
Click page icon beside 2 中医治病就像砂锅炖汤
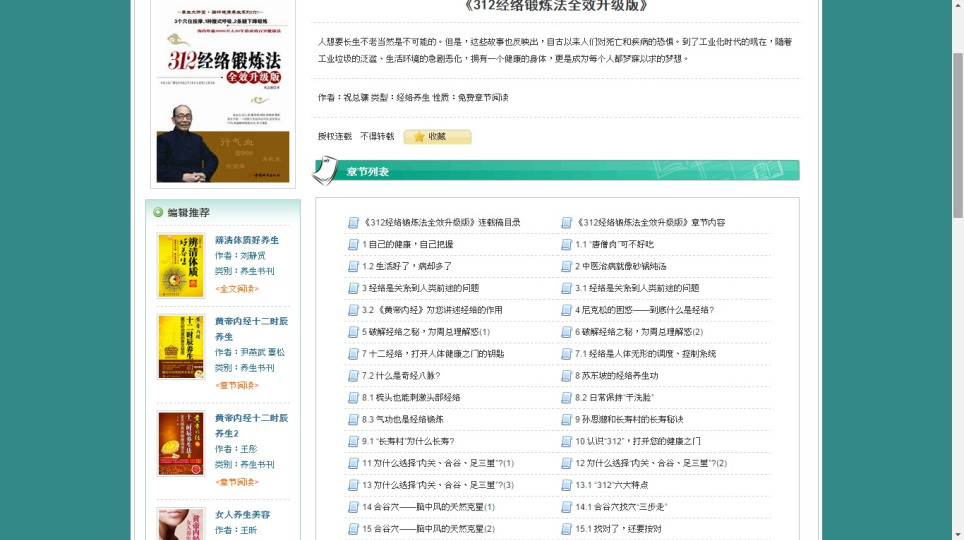click(x=567, y=267)
